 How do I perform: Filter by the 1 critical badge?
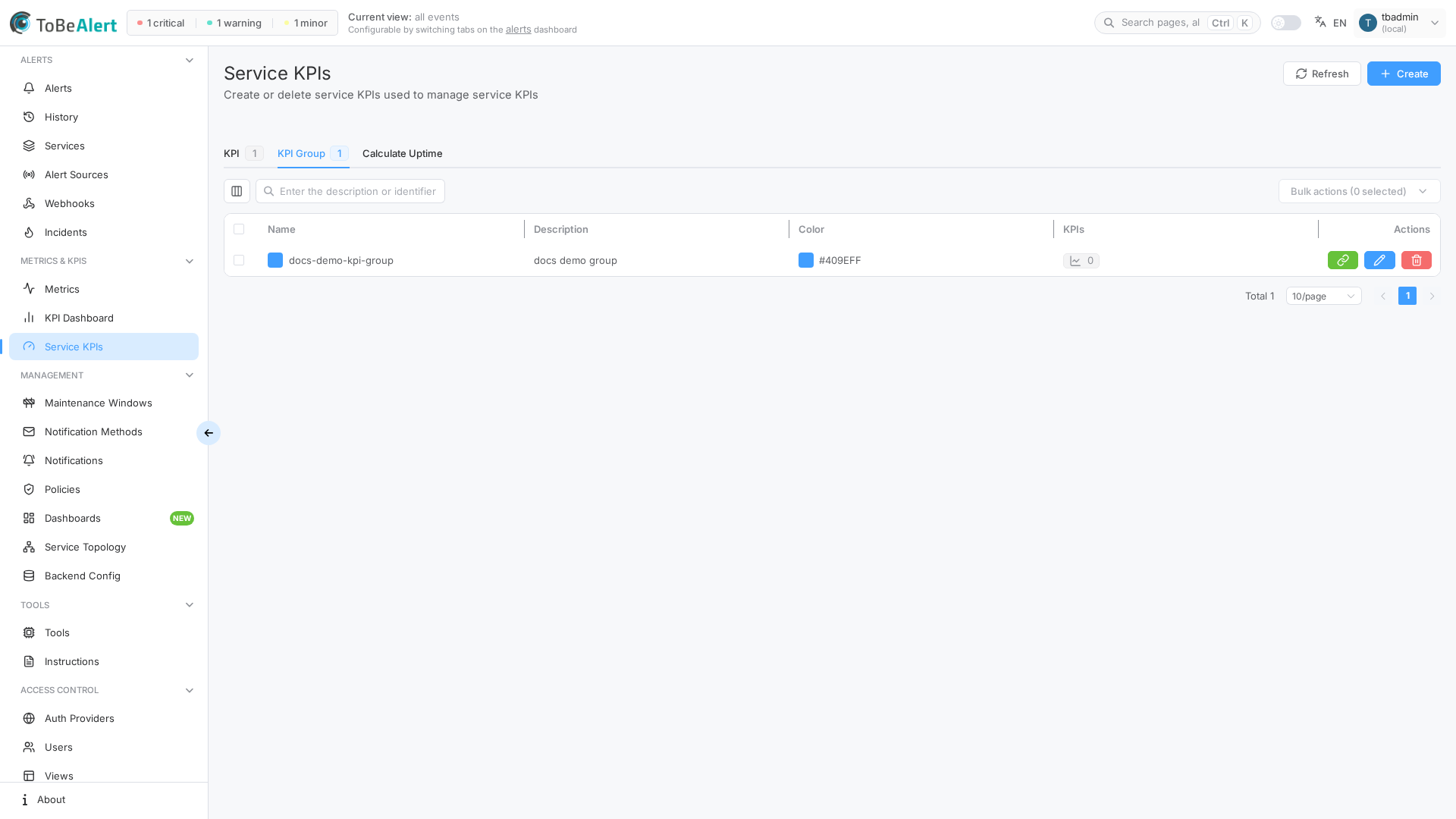(161, 23)
